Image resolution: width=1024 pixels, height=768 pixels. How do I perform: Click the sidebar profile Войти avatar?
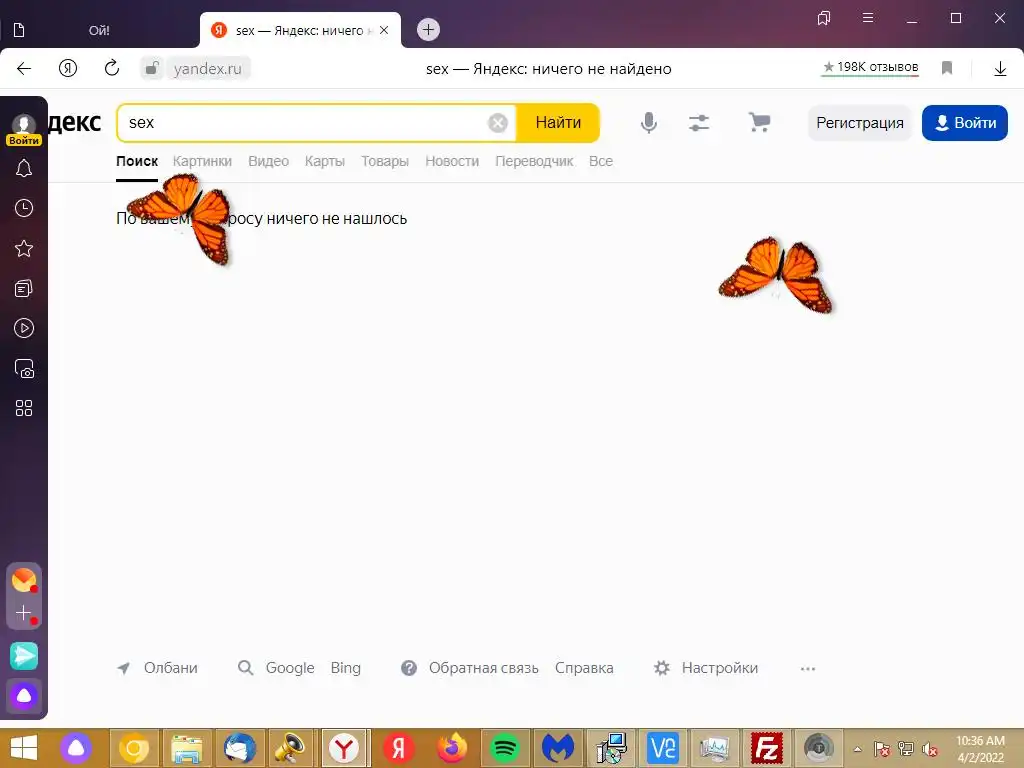24,129
